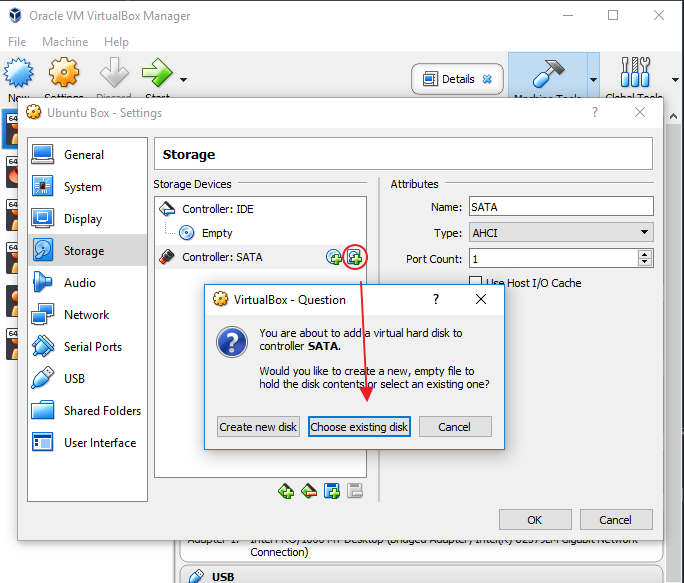Select the USB settings category
Screen dimensions: 684x583
pyautogui.click(x=88, y=378)
